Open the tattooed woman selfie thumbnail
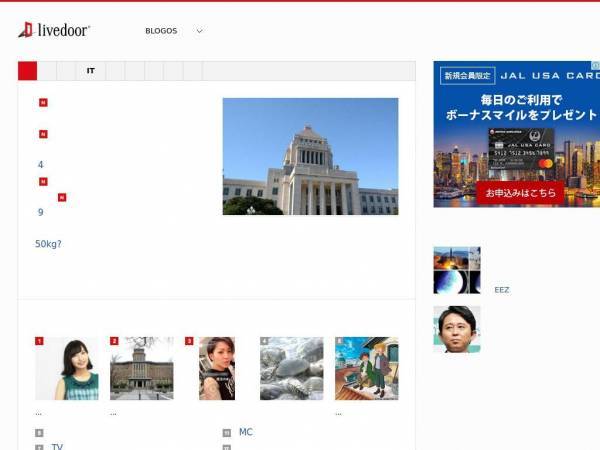This screenshot has width=600, height=450. point(217,368)
